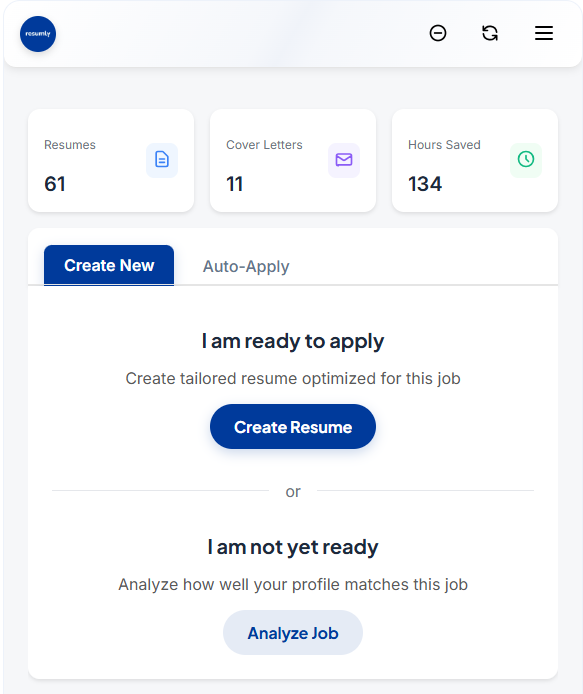Click the resumes count 61

coord(55,184)
